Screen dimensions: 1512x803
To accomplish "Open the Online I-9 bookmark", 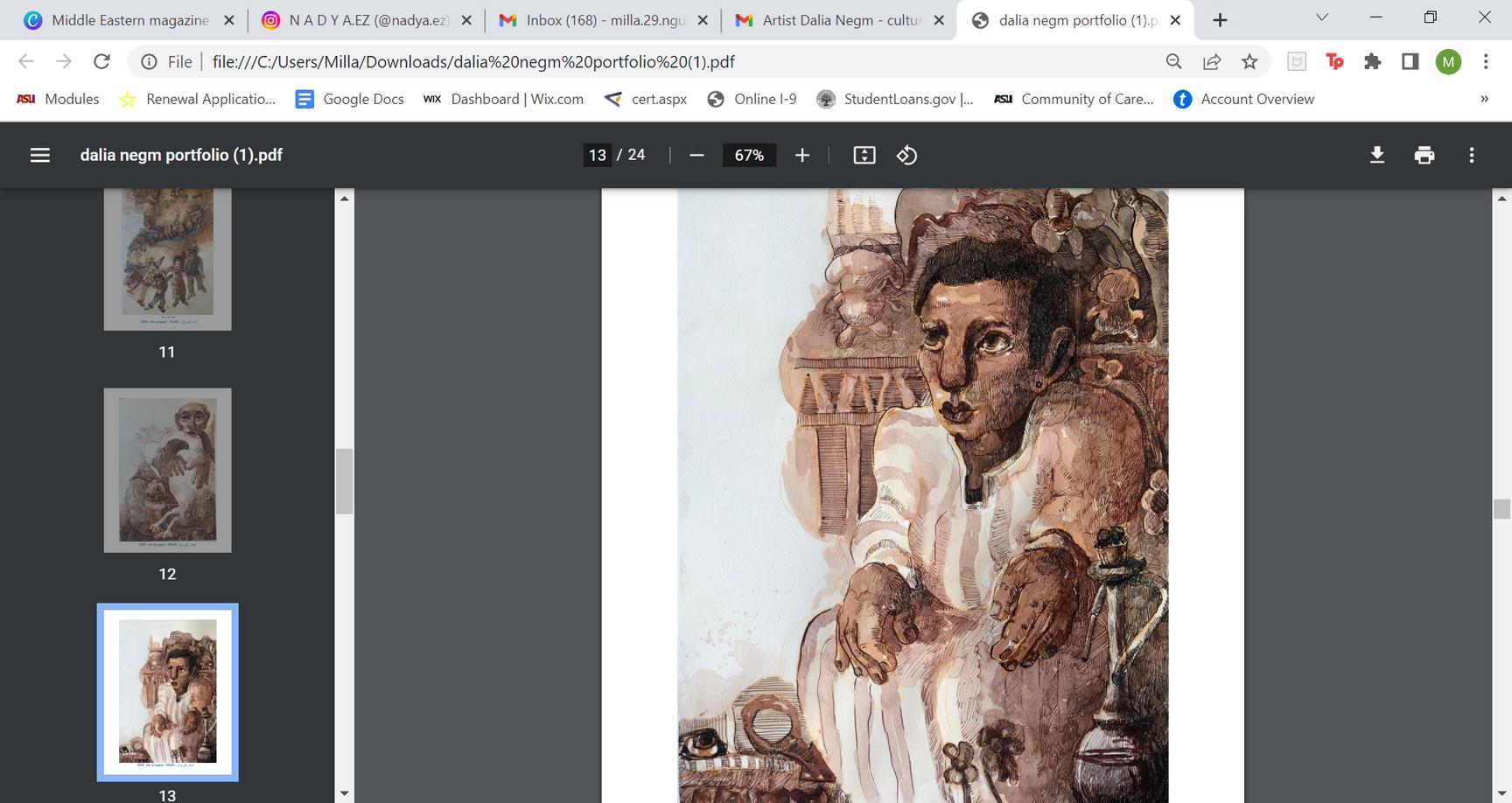I will pyautogui.click(x=752, y=99).
